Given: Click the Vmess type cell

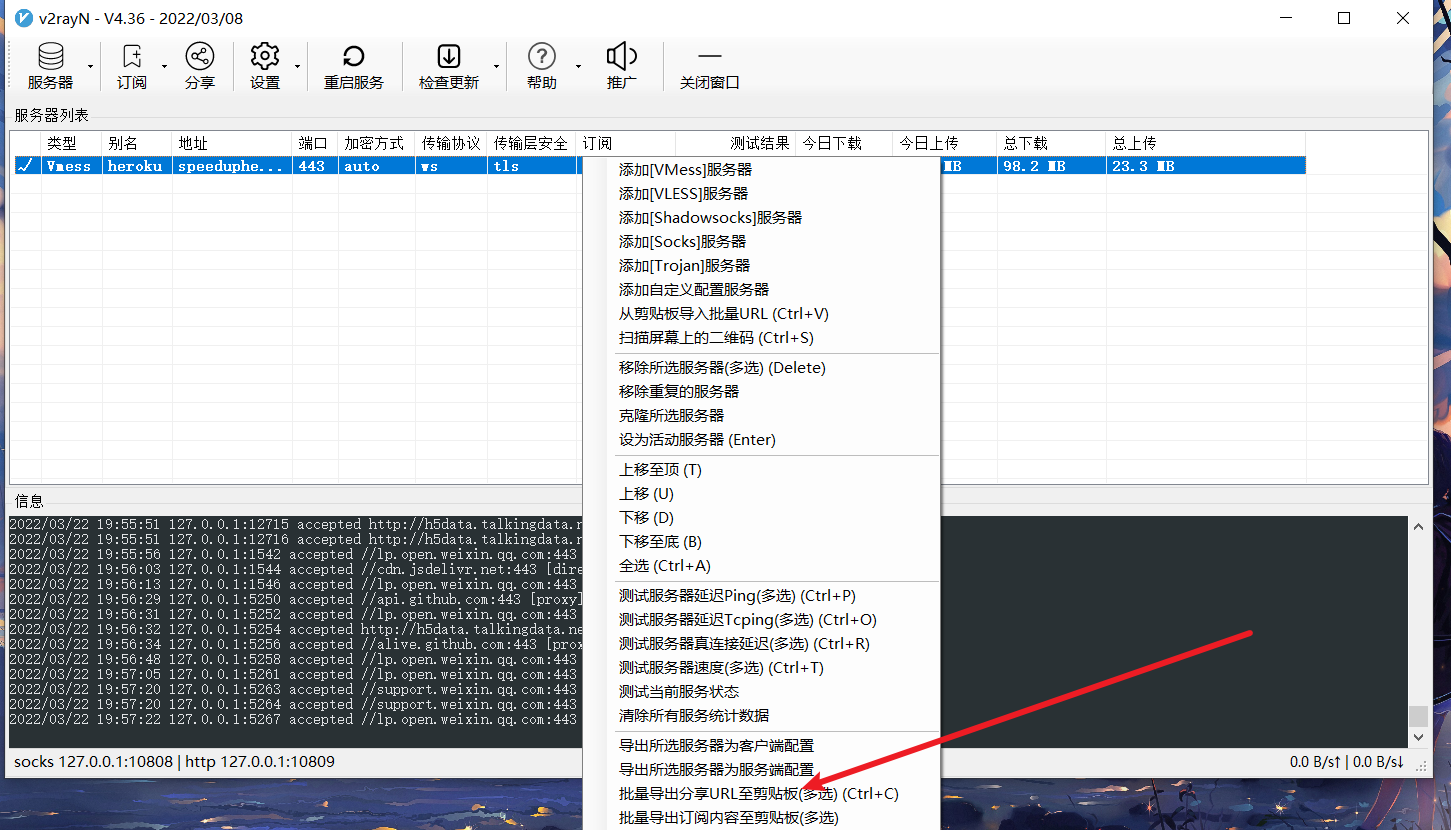Looking at the screenshot, I should pyautogui.click(x=72, y=167).
